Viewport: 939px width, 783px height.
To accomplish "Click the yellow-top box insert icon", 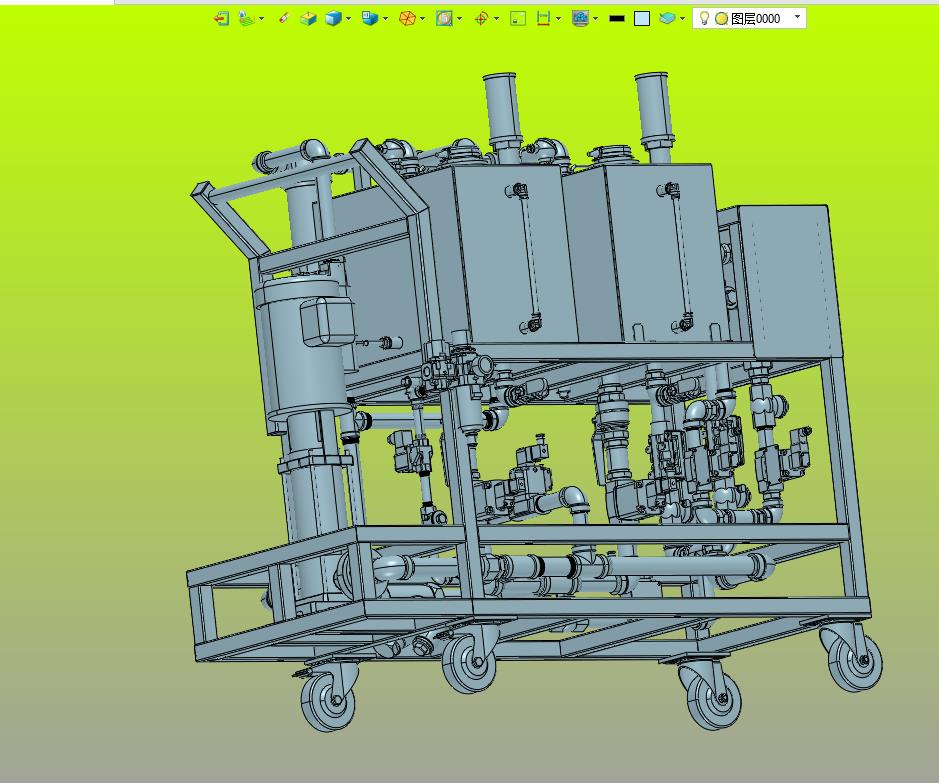I will tap(308, 19).
